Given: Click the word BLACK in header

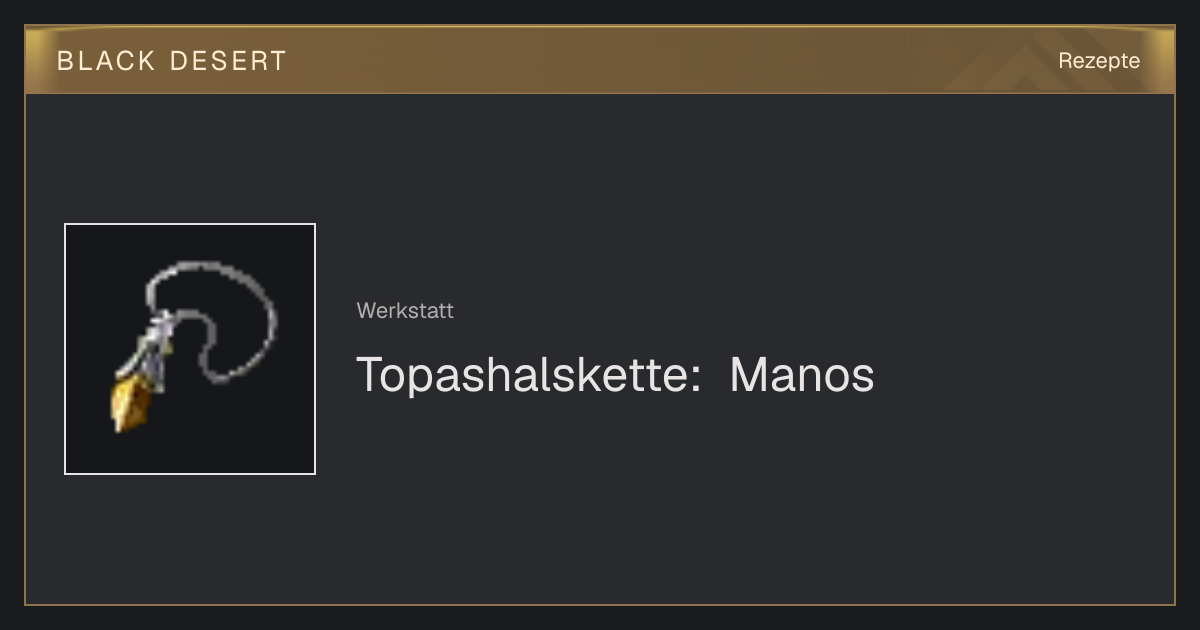Looking at the screenshot, I should [106, 61].
